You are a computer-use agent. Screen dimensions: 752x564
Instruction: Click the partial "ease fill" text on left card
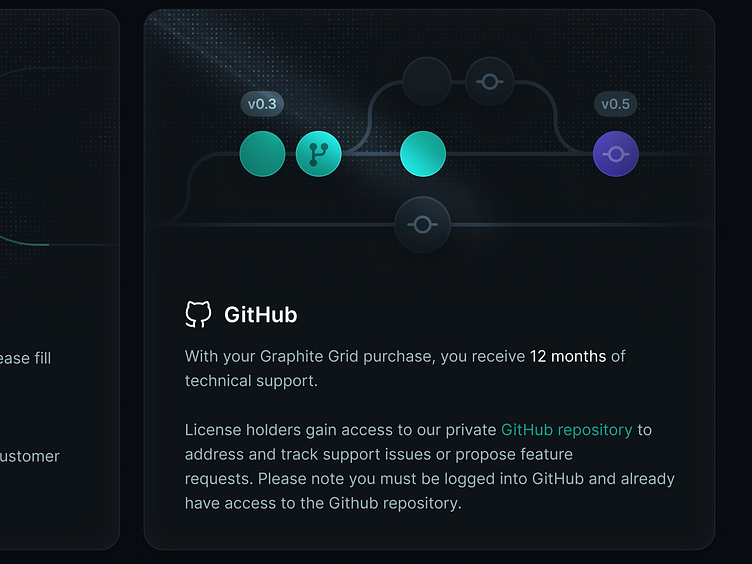click(x=25, y=358)
